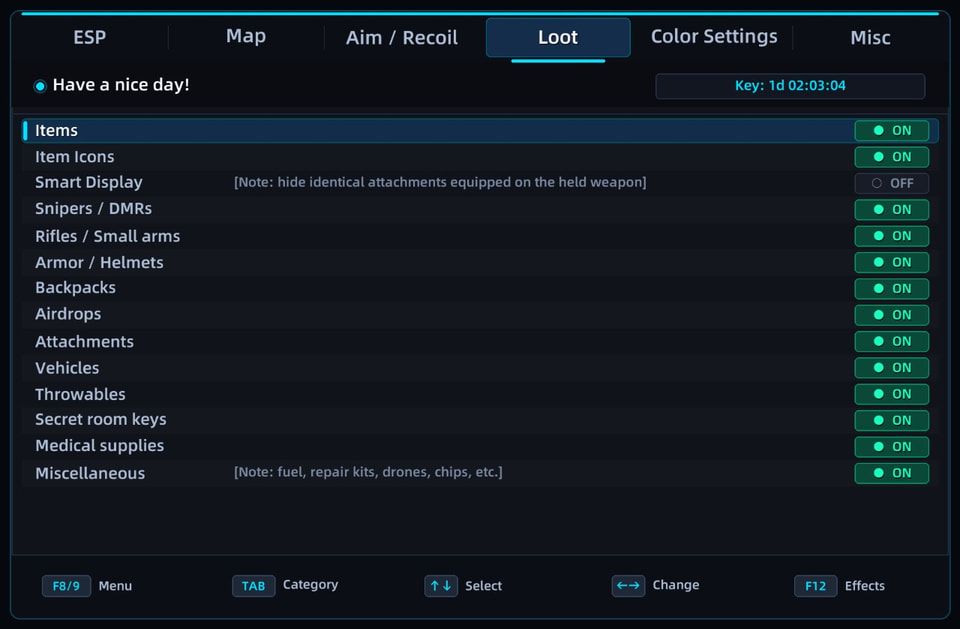Go to the Aim / Recoil tab
The image size is (960, 629).
402,37
